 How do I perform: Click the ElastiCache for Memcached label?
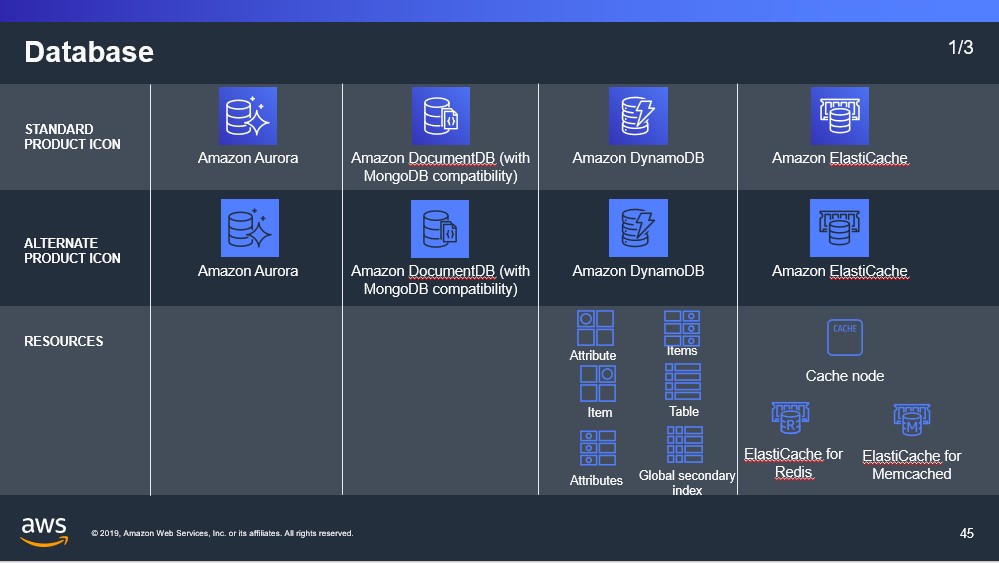(912, 465)
